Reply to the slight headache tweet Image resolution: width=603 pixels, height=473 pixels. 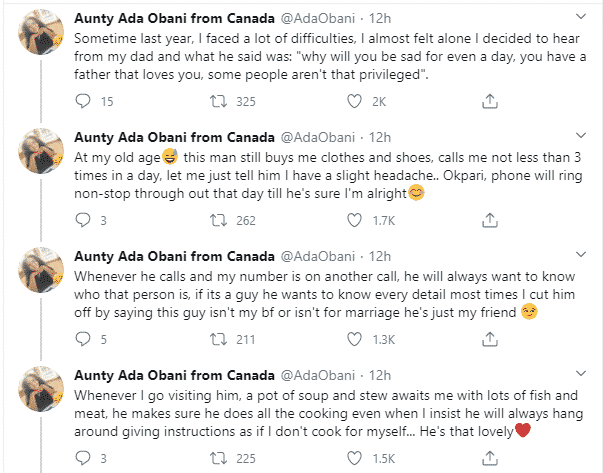pyautogui.click(x=83, y=221)
